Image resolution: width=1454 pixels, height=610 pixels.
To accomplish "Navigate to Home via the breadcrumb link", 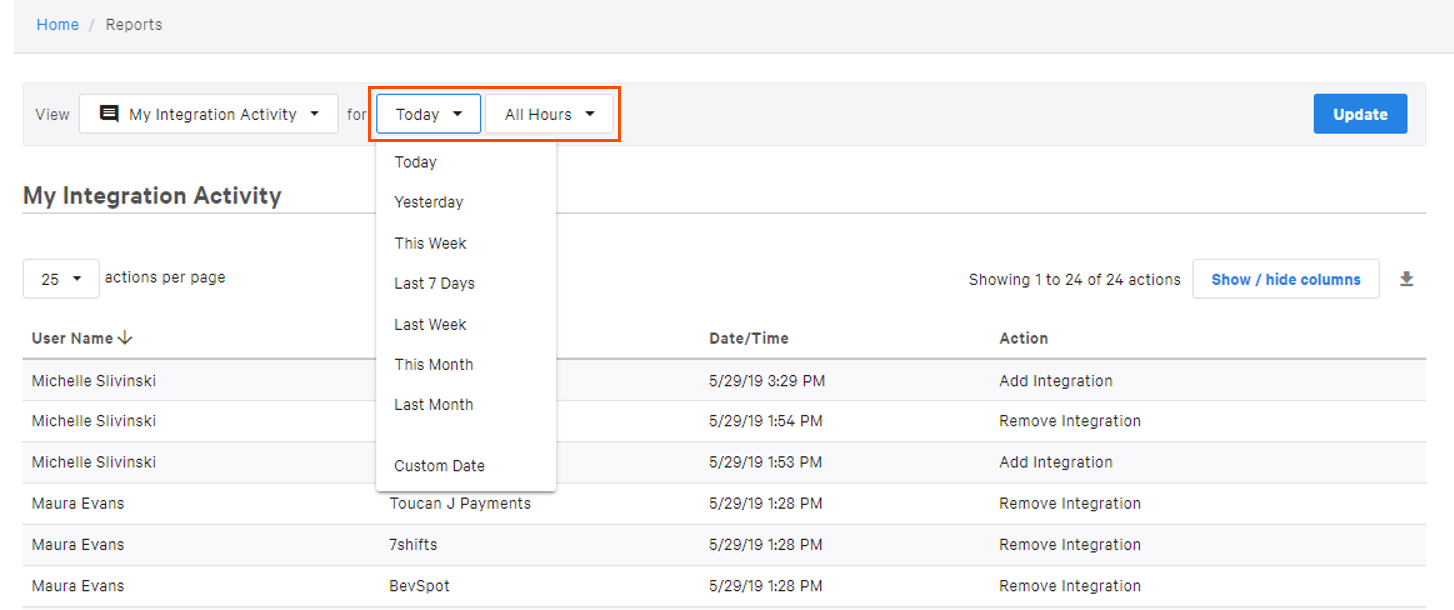I will click(57, 24).
